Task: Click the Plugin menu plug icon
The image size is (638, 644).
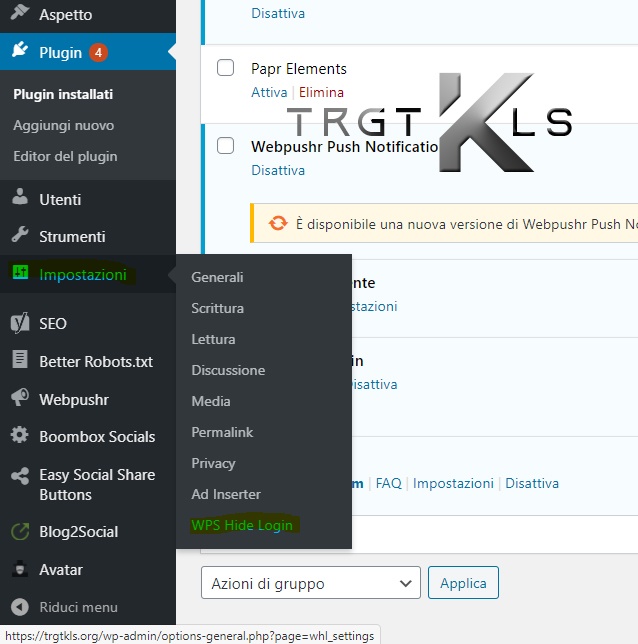Action: (20, 52)
